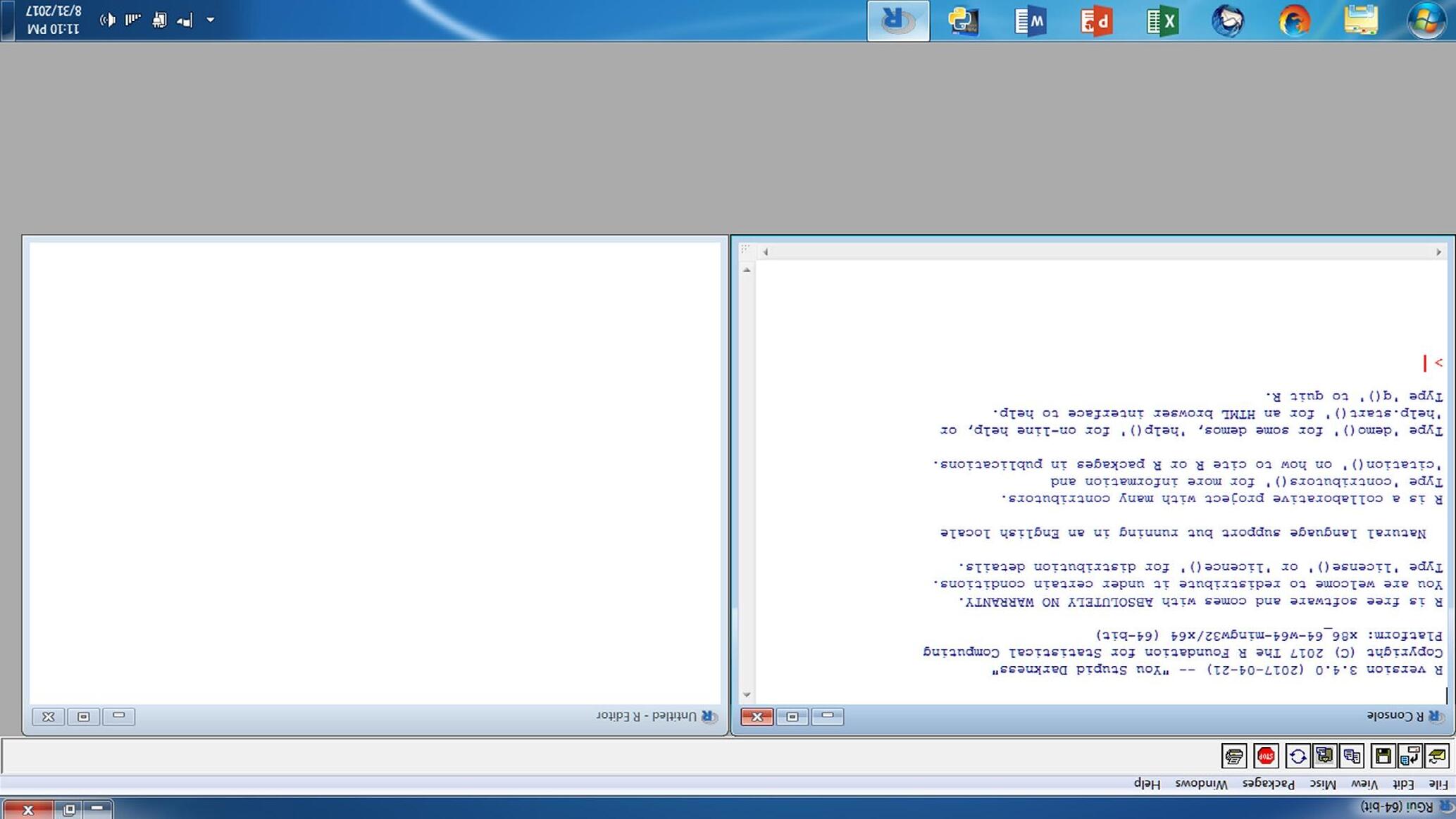Click the Open script toolbar icon
The image size is (1456, 819).
point(1437,756)
